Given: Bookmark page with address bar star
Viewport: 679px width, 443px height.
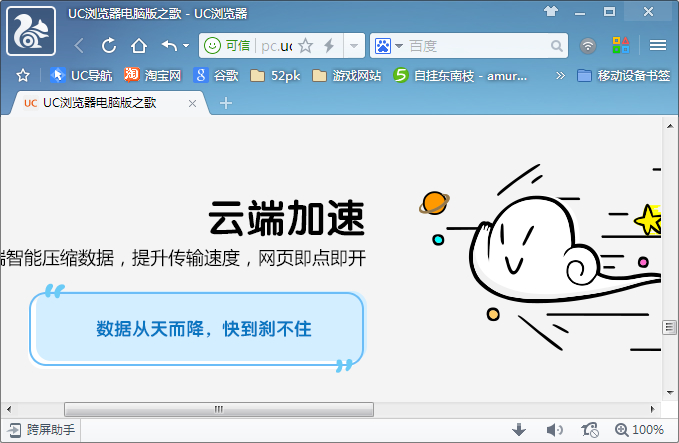Looking at the screenshot, I should [305, 45].
